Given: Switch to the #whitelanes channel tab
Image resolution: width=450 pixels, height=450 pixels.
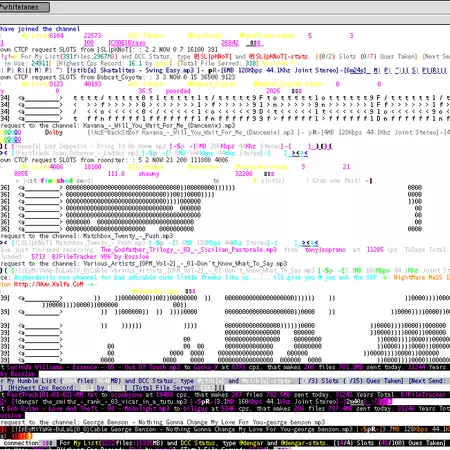Looking at the screenshot, I should pyautogui.click(x=24, y=7).
